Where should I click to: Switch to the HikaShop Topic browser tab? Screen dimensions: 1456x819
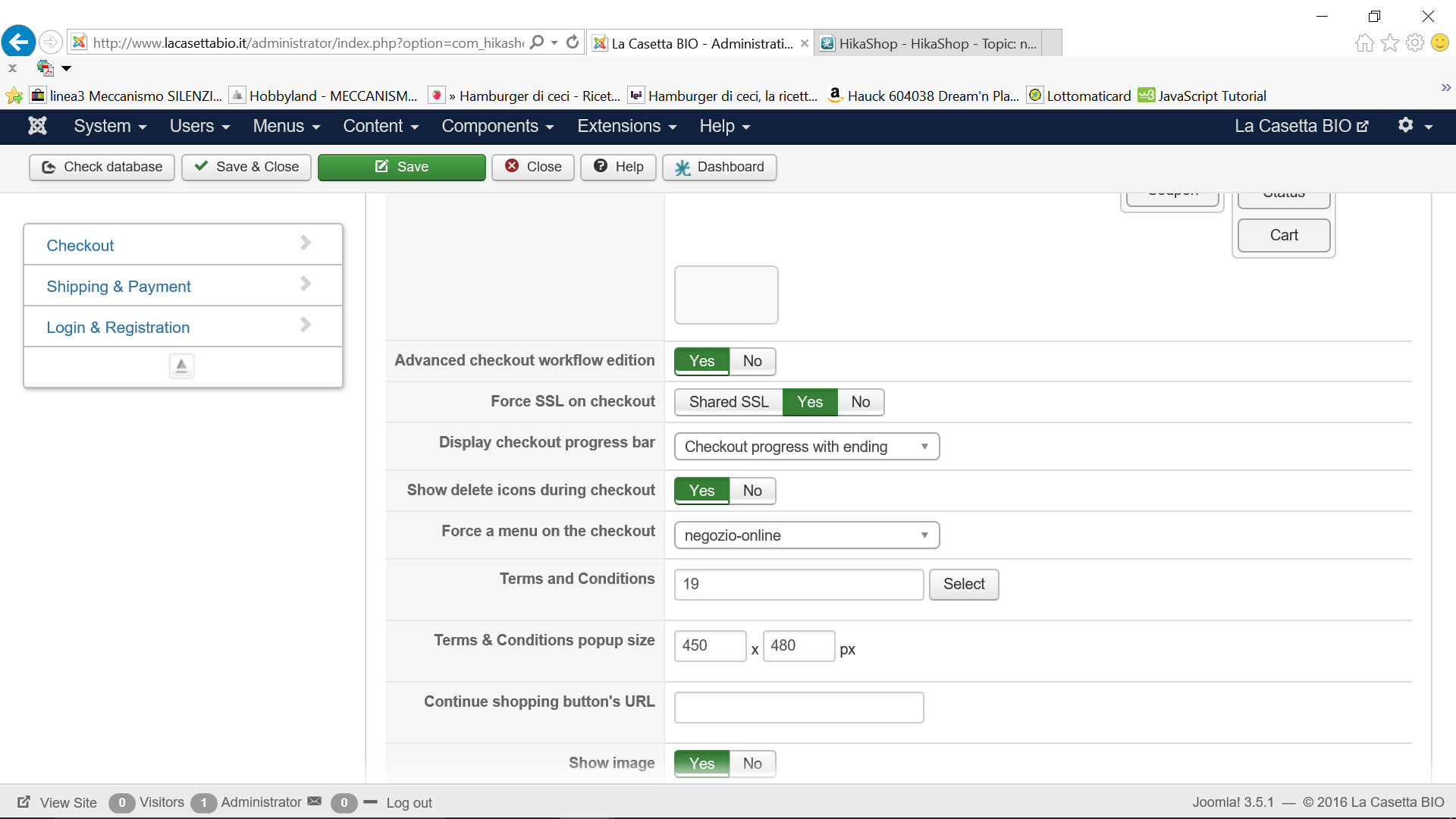pos(937,43)
